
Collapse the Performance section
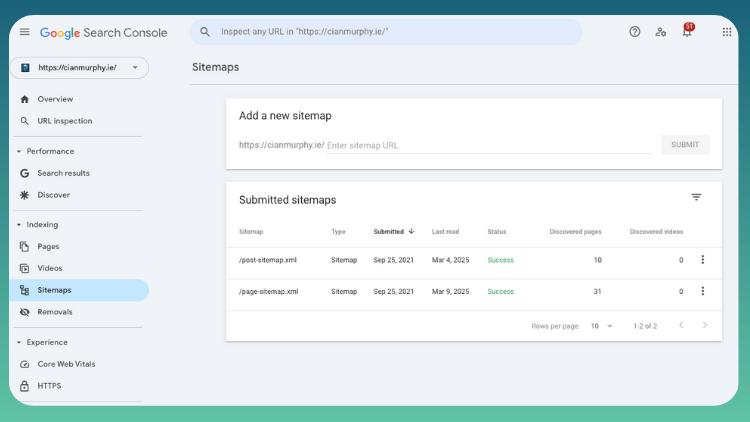coord(19,152)
